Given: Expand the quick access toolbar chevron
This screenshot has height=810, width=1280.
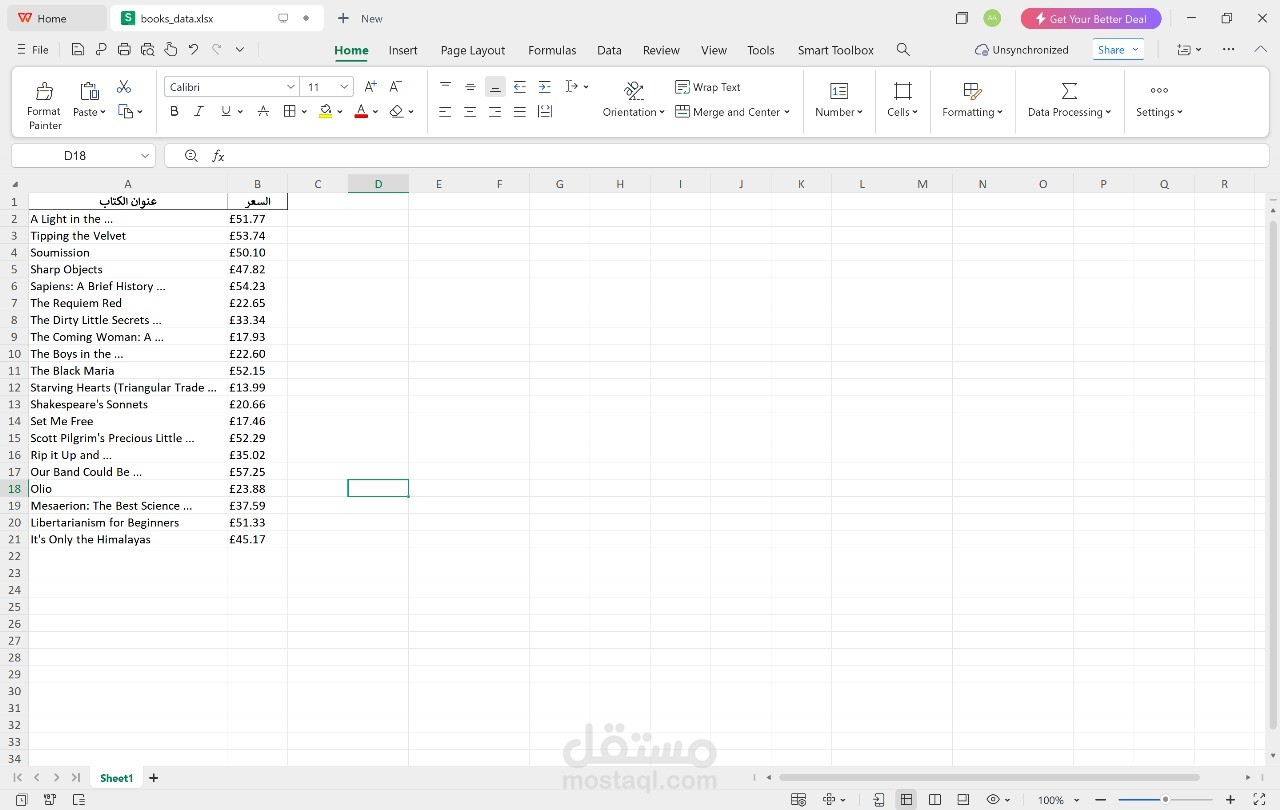Looking at the screenshot, I should click(x=240, y=49).
